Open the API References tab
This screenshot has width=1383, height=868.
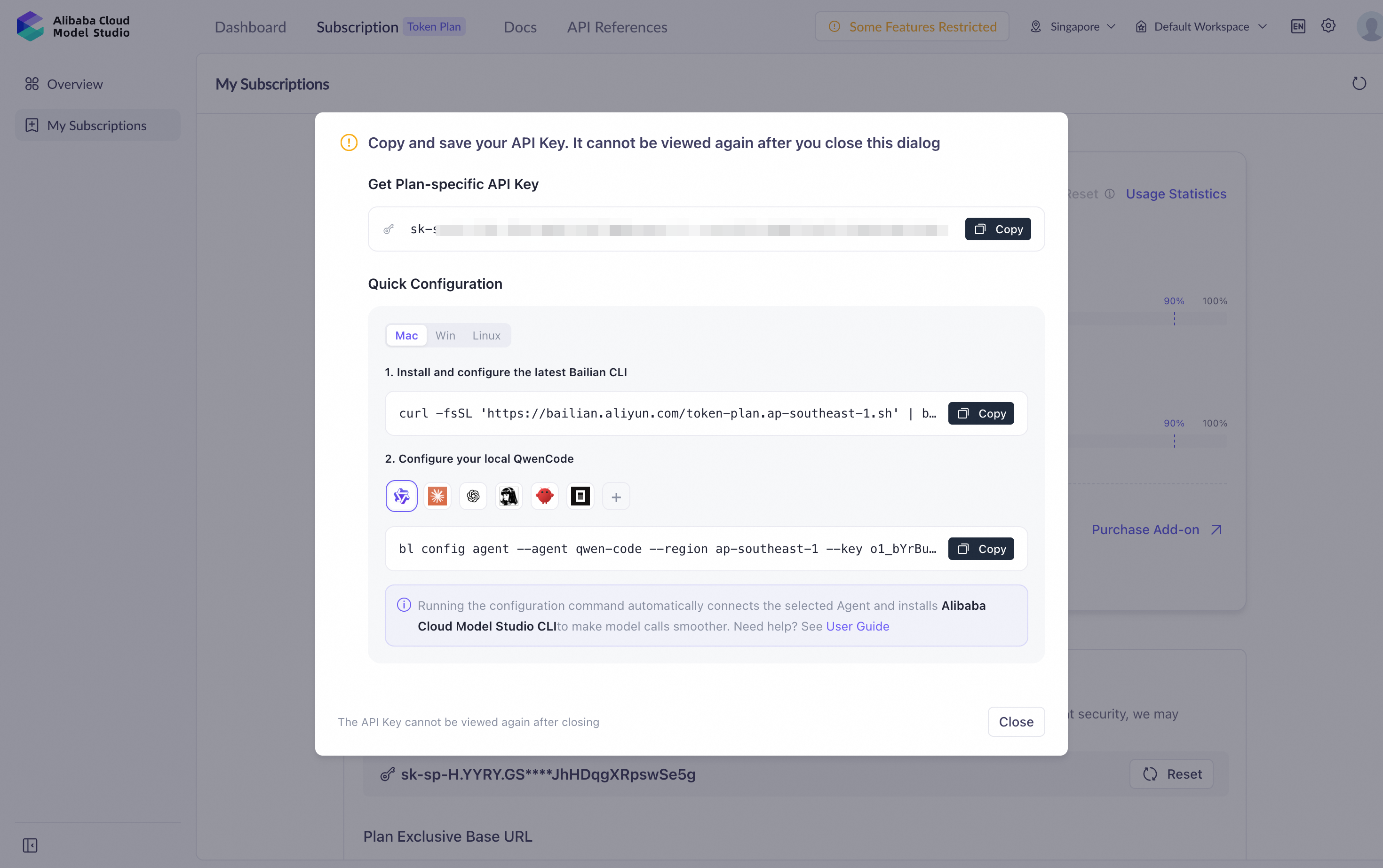point(617,27)
